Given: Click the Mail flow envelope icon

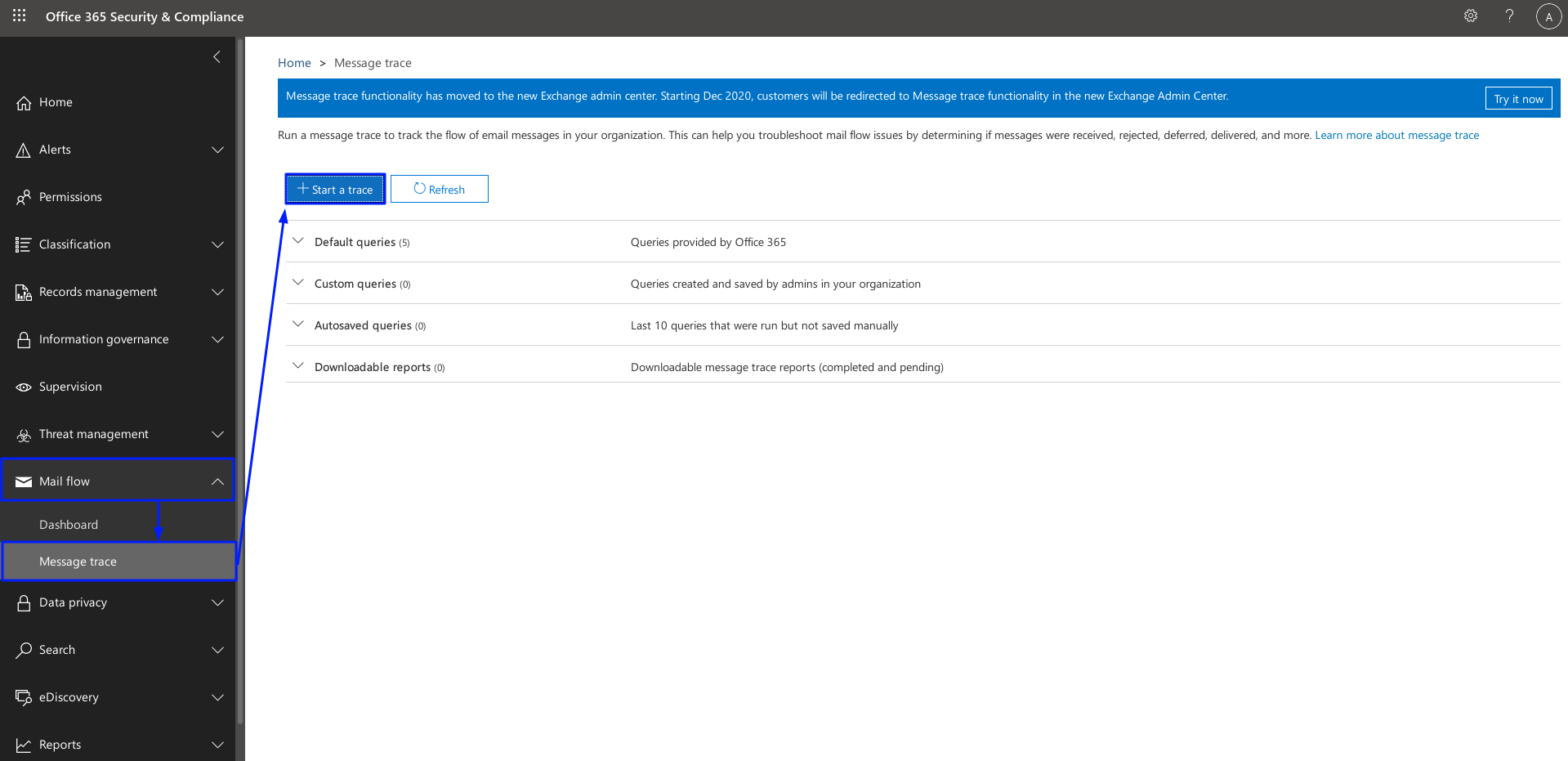Looking at the screenshot, I should coord(24,481).
